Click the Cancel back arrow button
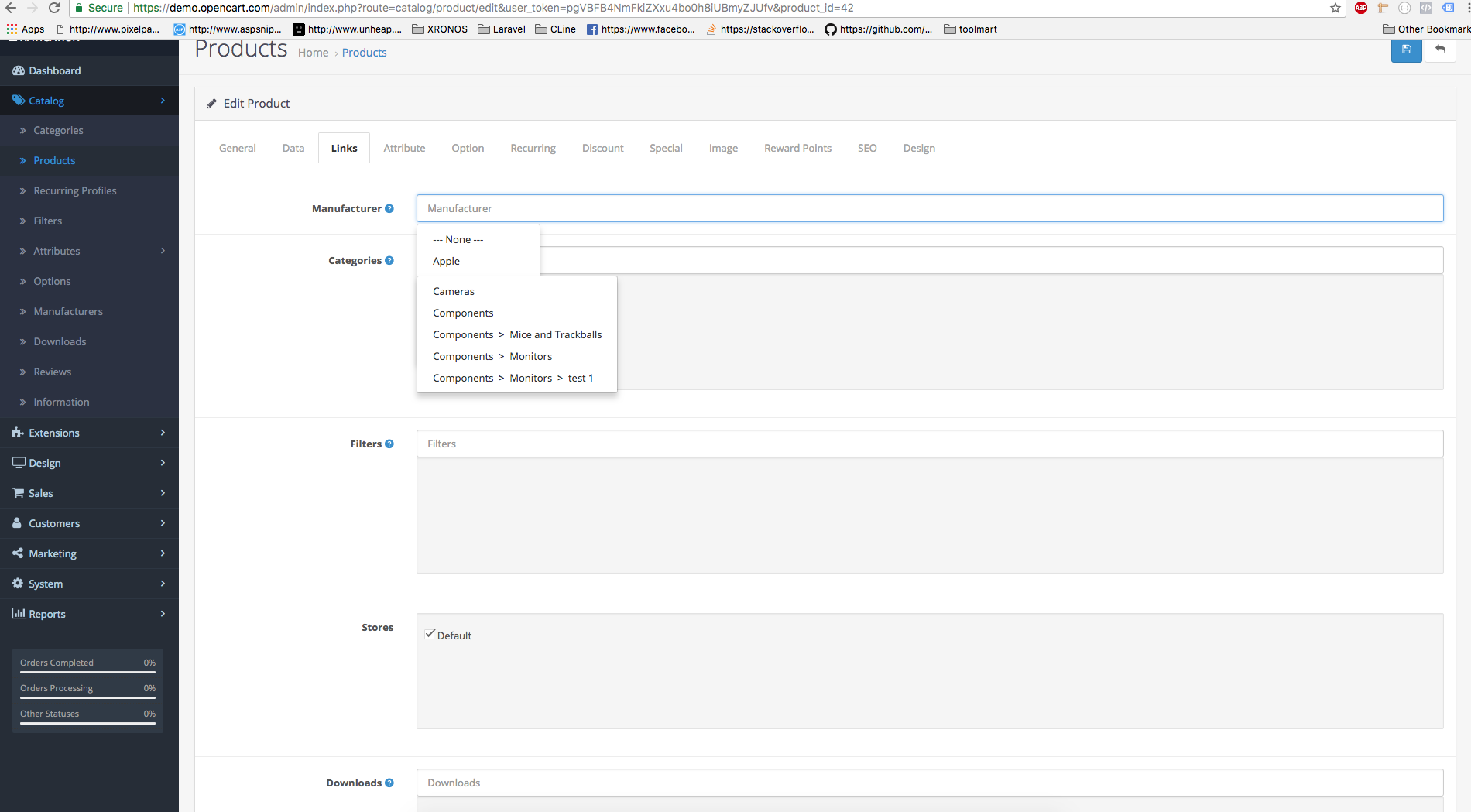 click(x=1440, y=50)
